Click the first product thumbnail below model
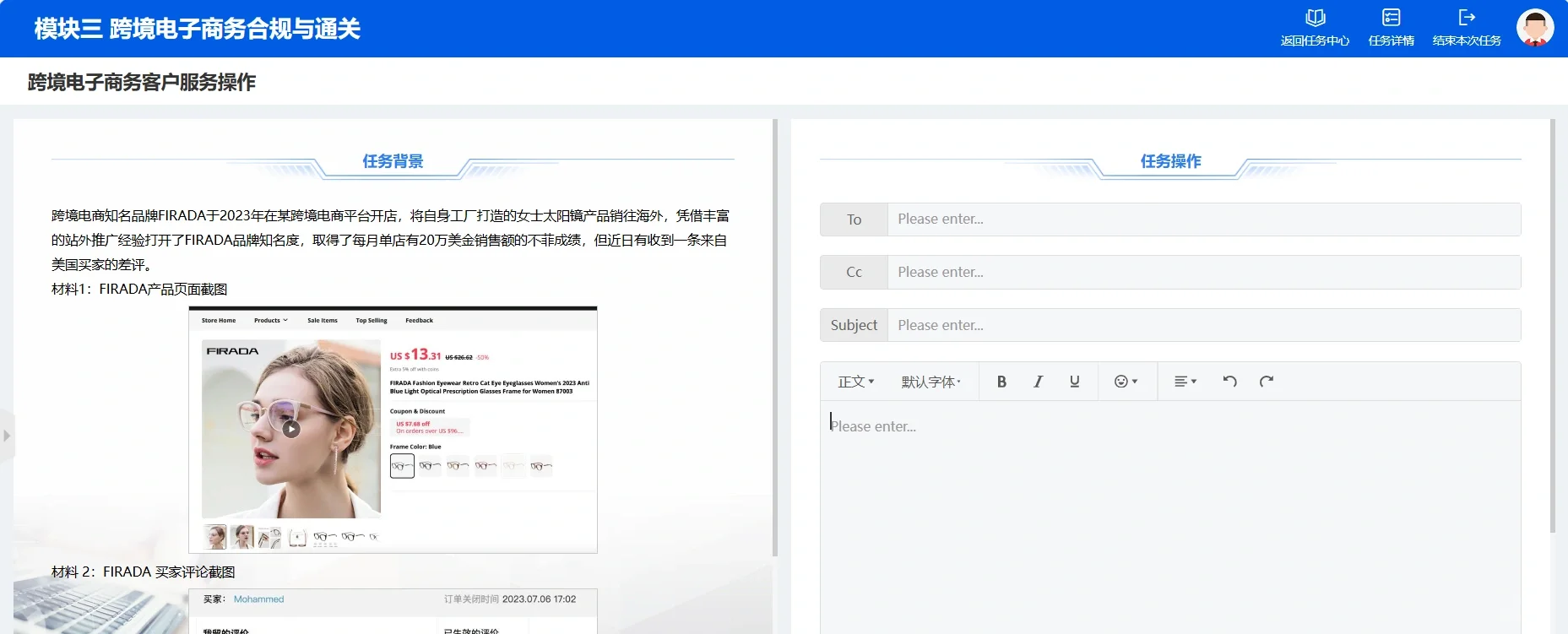This screenshot has height=634, width=1568. 215,537
